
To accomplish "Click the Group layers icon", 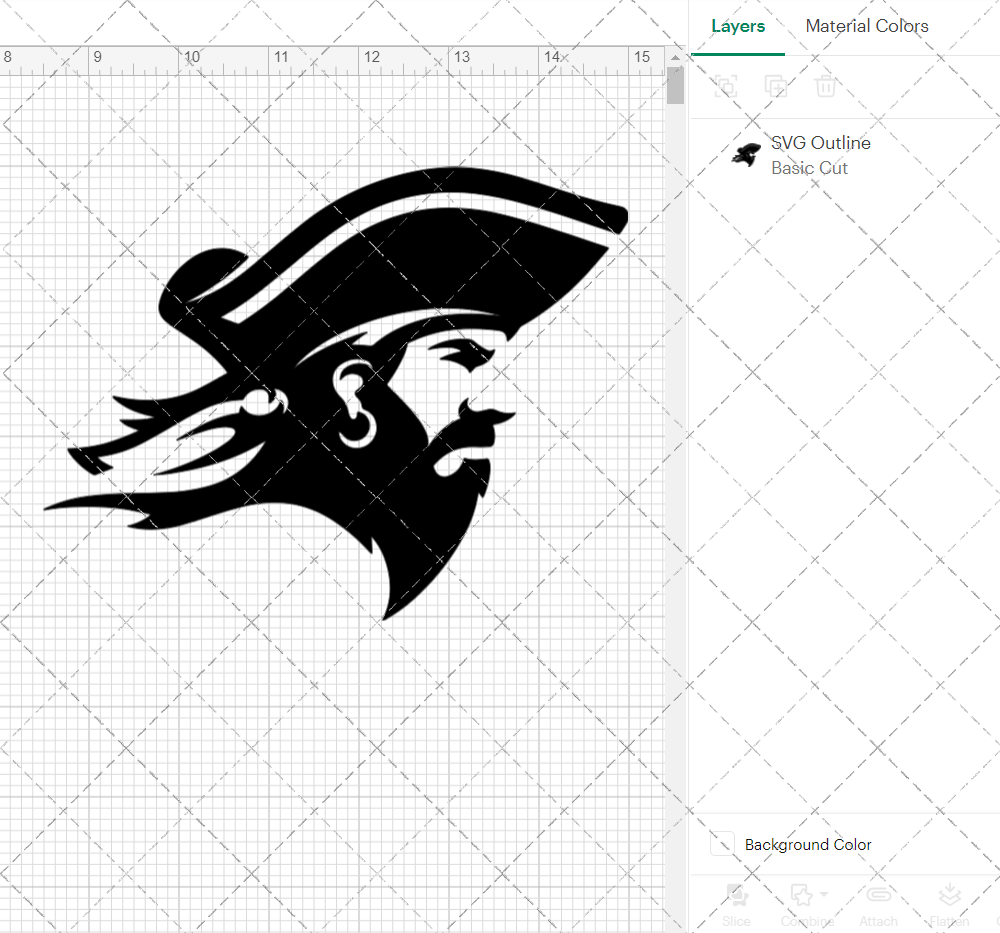I will pos(726,86).
